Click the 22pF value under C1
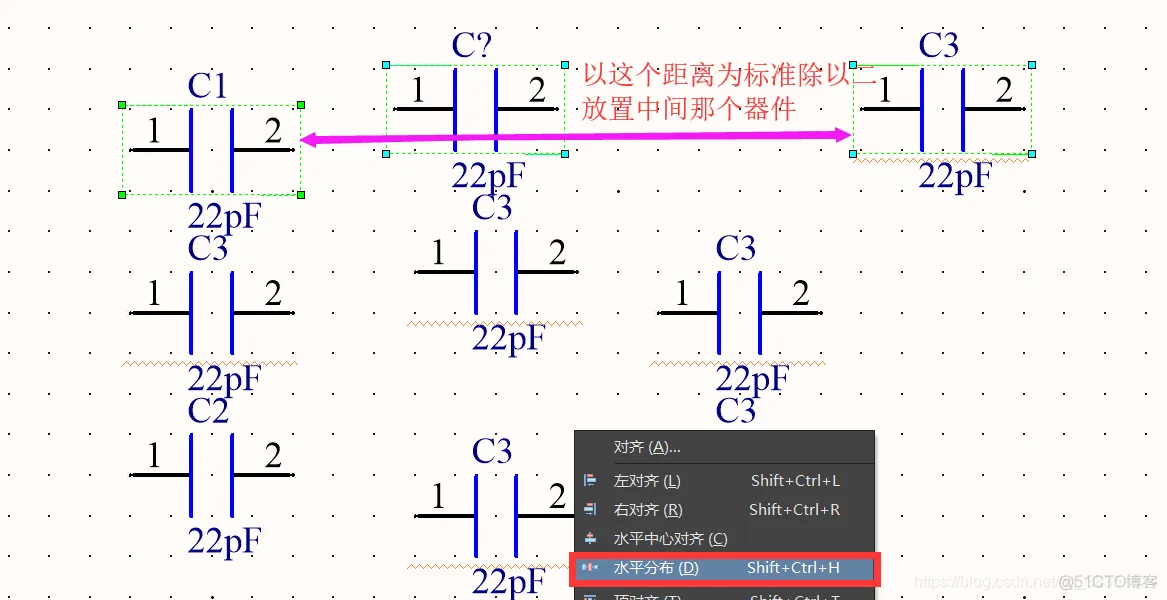The height and width of the screenshot is (600, 1167). coord(224,217)
